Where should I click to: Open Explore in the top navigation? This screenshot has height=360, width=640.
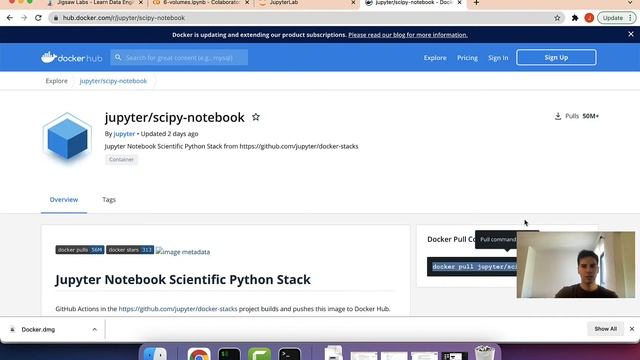coord(435,58)
